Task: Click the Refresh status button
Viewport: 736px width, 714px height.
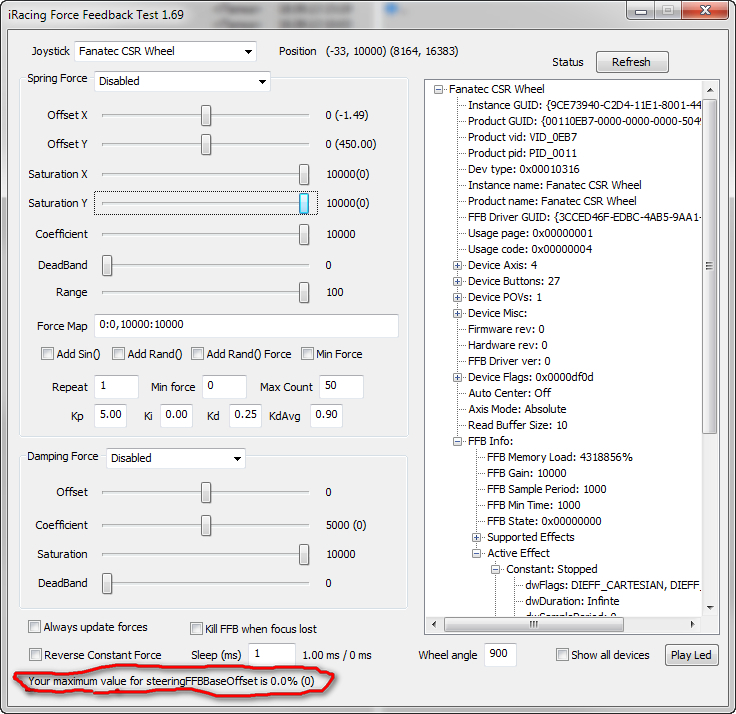Action: (x=631, y=62)
